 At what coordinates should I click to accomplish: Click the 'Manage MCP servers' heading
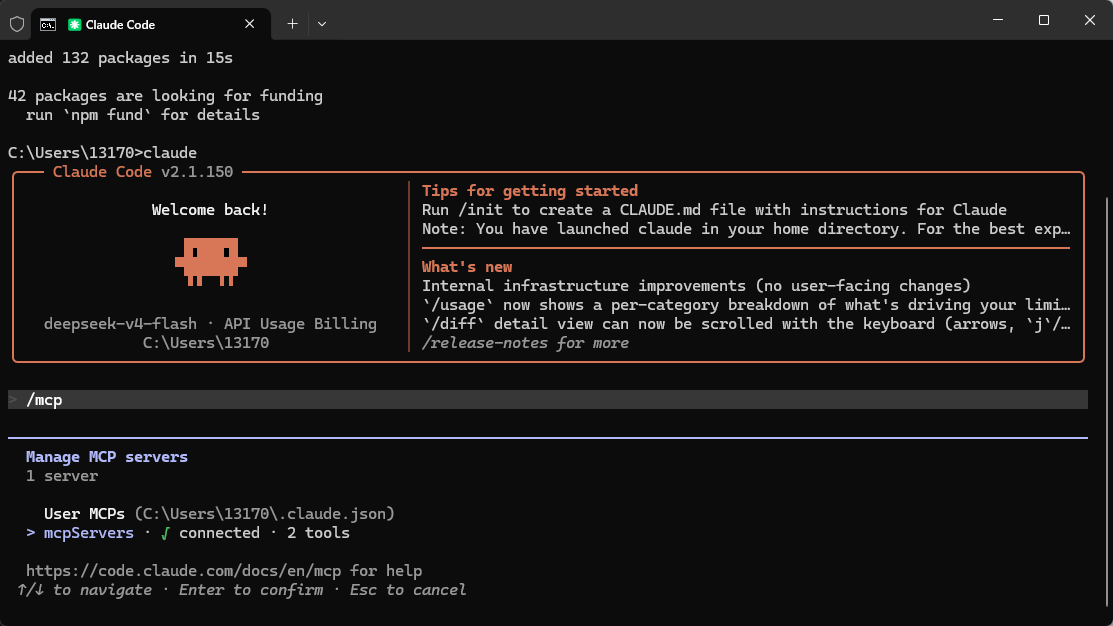[x=106, y=457]
